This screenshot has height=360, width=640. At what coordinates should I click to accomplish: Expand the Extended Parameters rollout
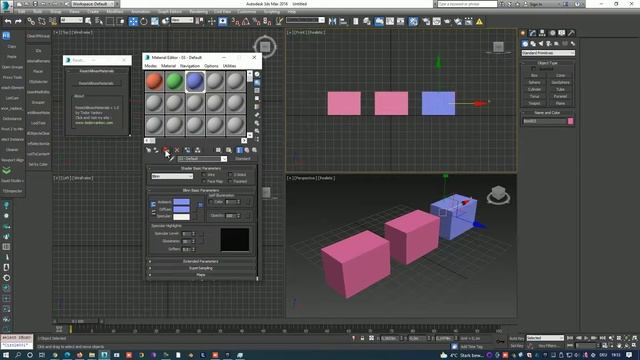click(201, 262)
